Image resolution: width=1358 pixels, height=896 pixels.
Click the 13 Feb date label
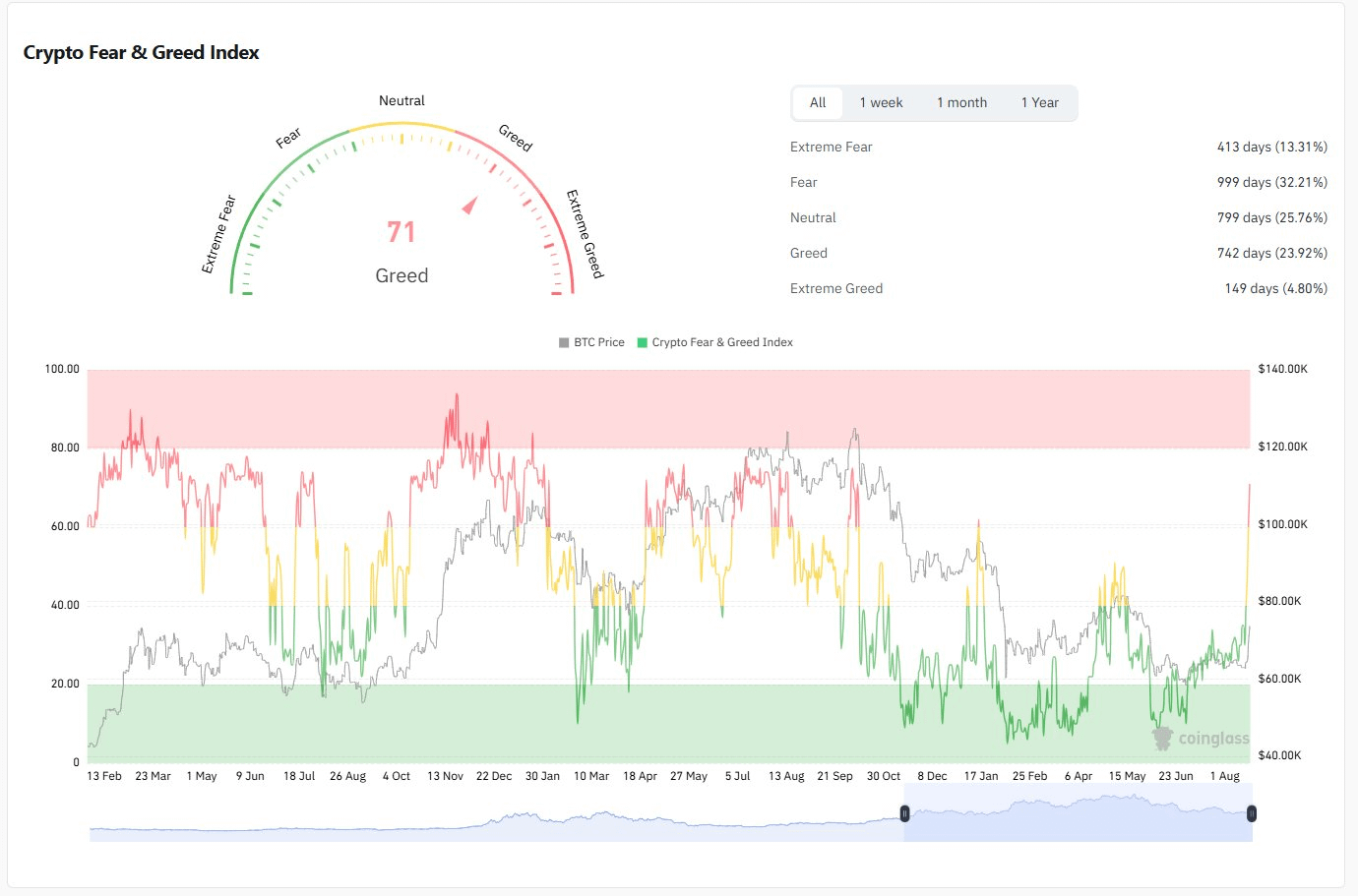pyautogui.click(x=104, y=776)
